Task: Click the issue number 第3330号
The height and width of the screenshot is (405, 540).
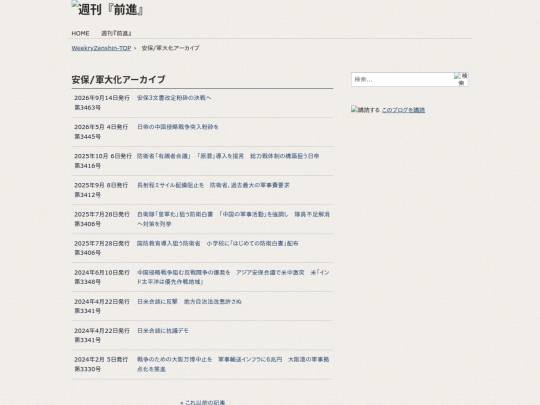Action: coord(87,369)
